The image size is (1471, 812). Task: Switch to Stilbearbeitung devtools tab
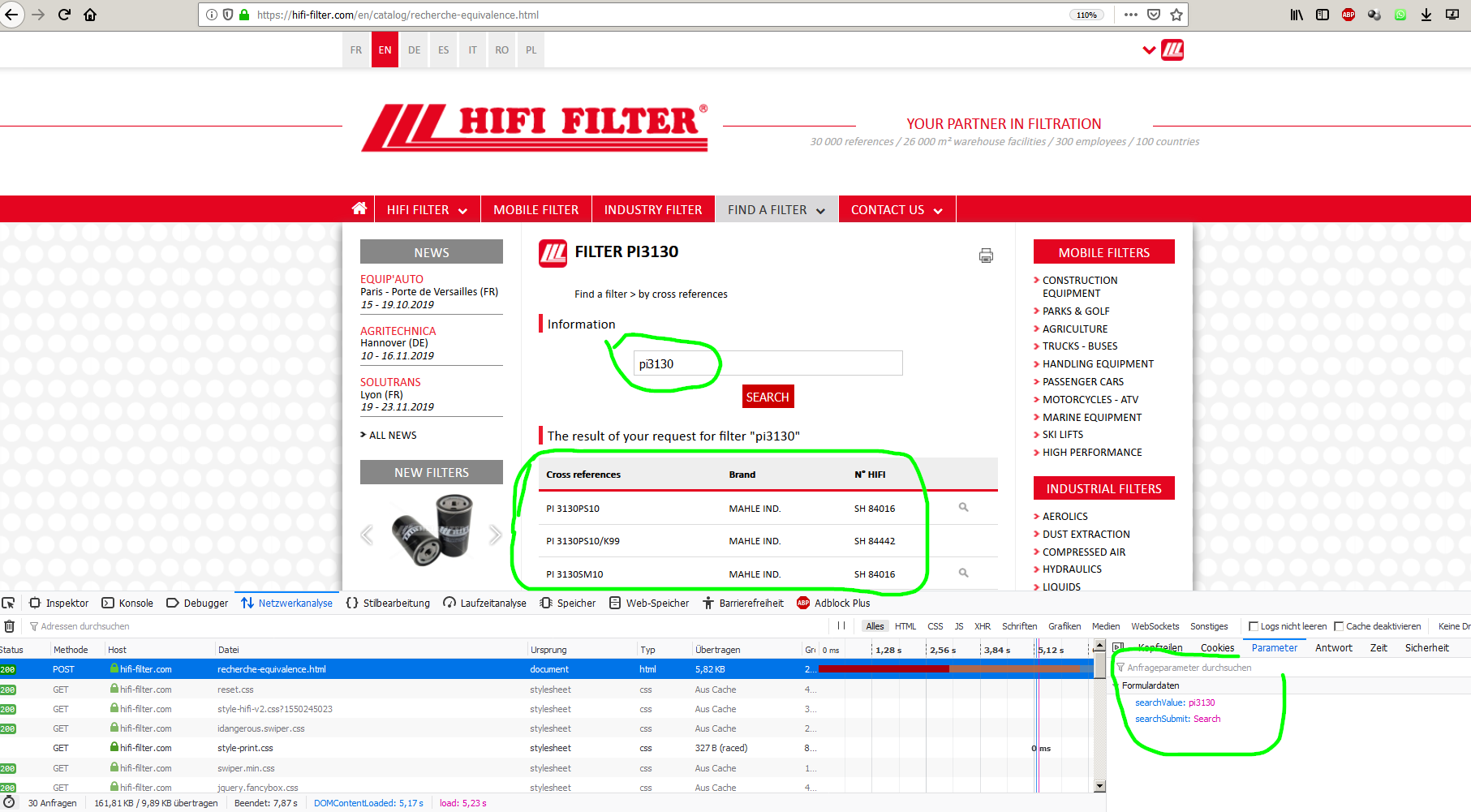388,603
